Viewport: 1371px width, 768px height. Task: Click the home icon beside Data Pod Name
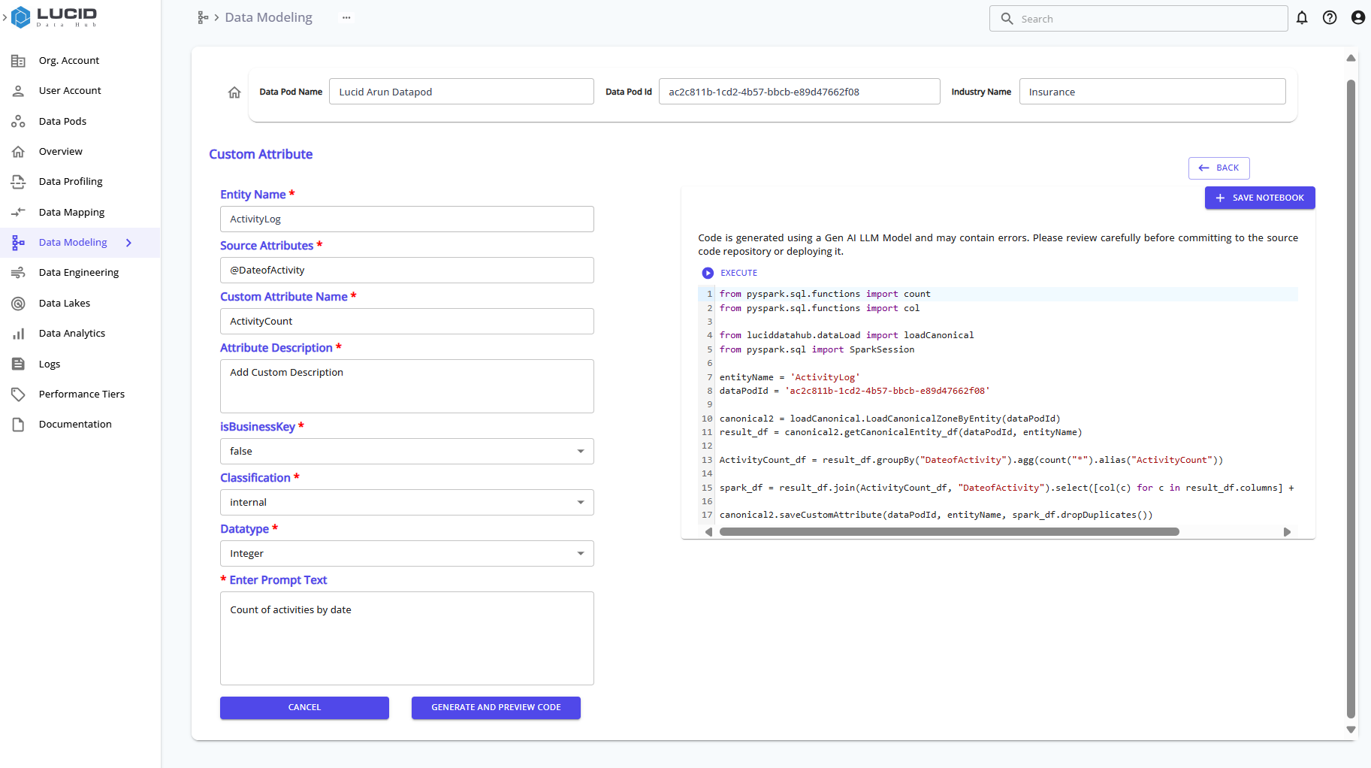[234, 92]
